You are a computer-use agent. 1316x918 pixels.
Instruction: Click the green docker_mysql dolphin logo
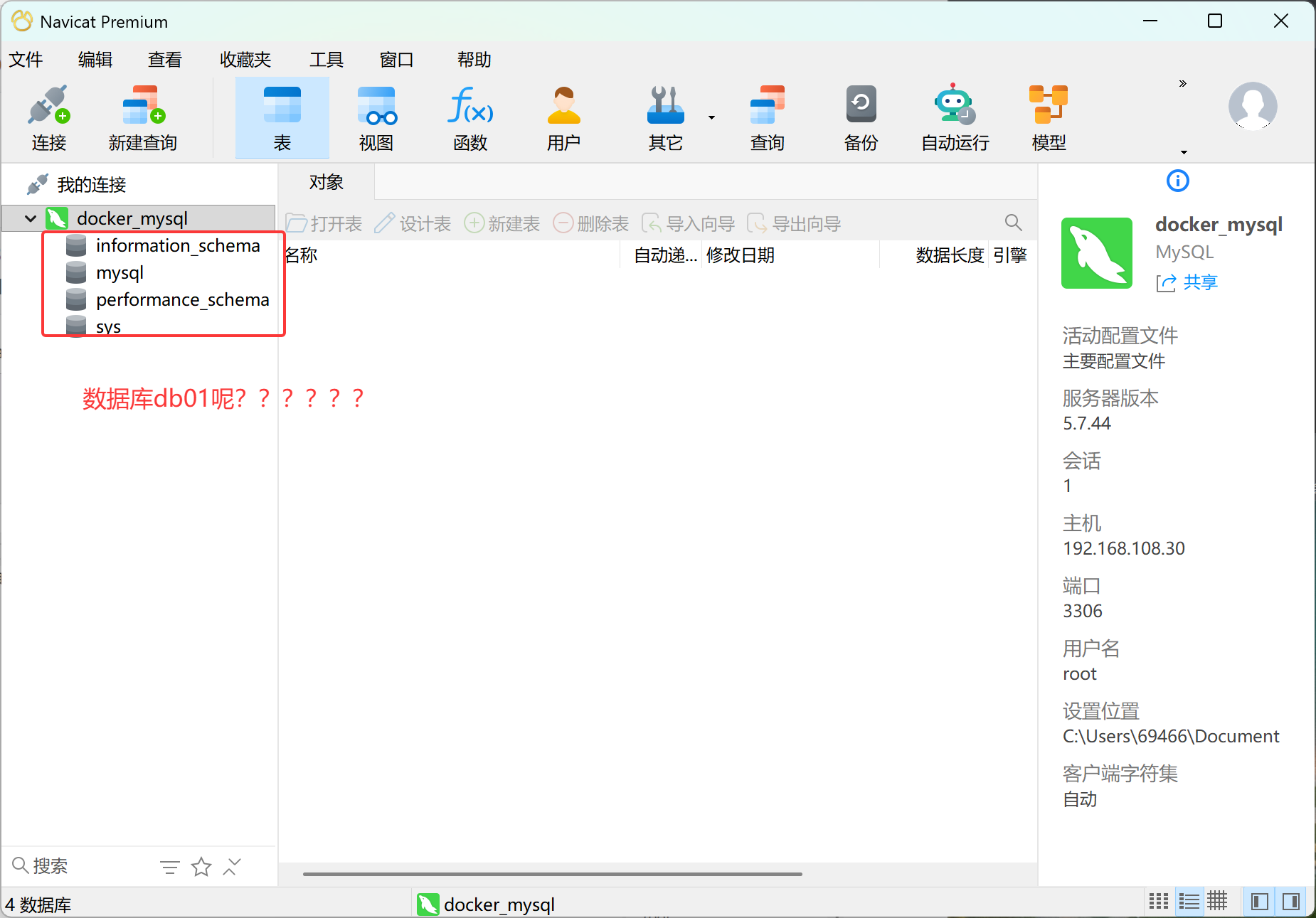click(x=1097, y=253)
